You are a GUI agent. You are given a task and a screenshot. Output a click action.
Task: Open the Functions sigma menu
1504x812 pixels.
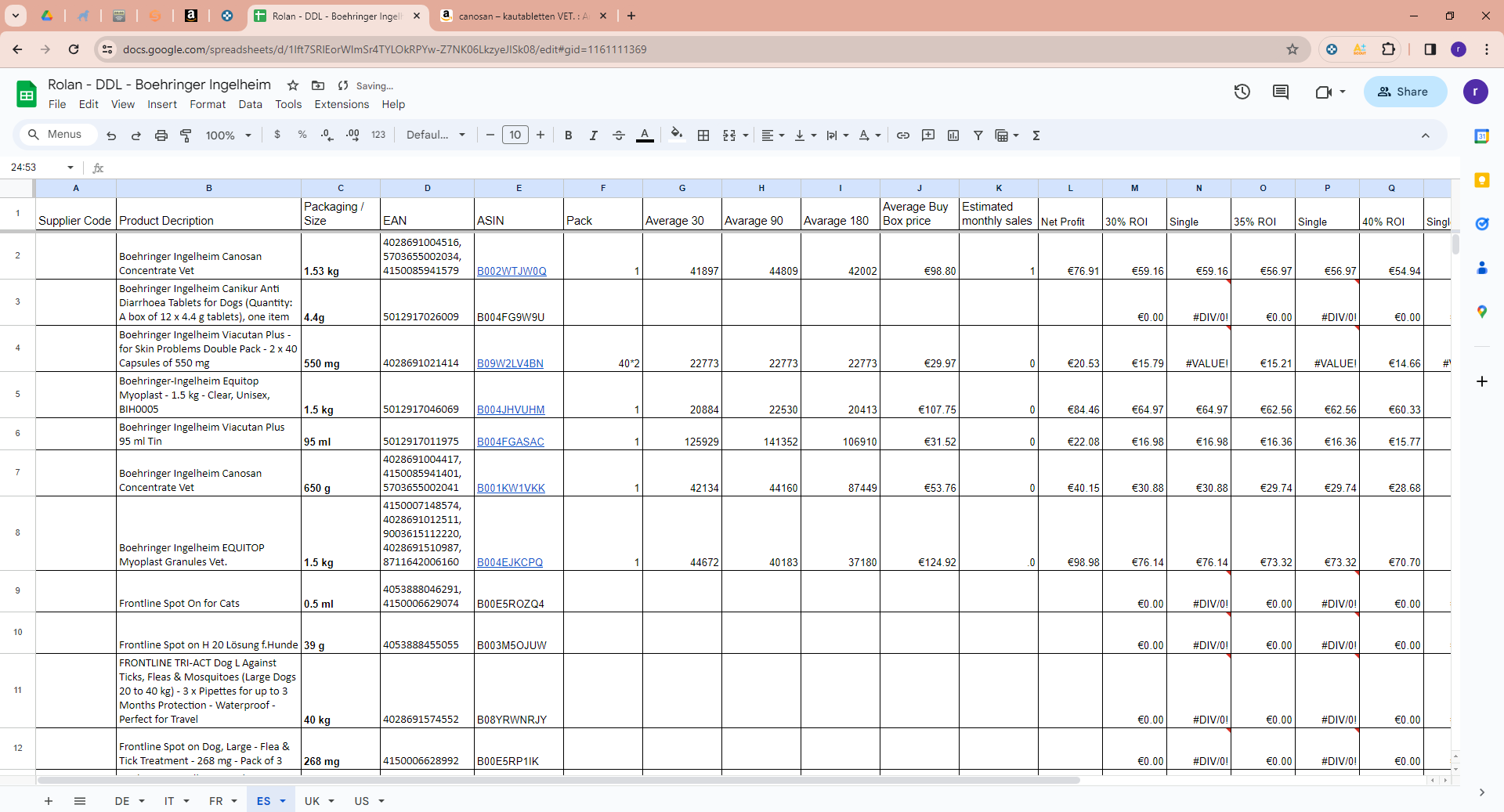(x=1036, y=135)
